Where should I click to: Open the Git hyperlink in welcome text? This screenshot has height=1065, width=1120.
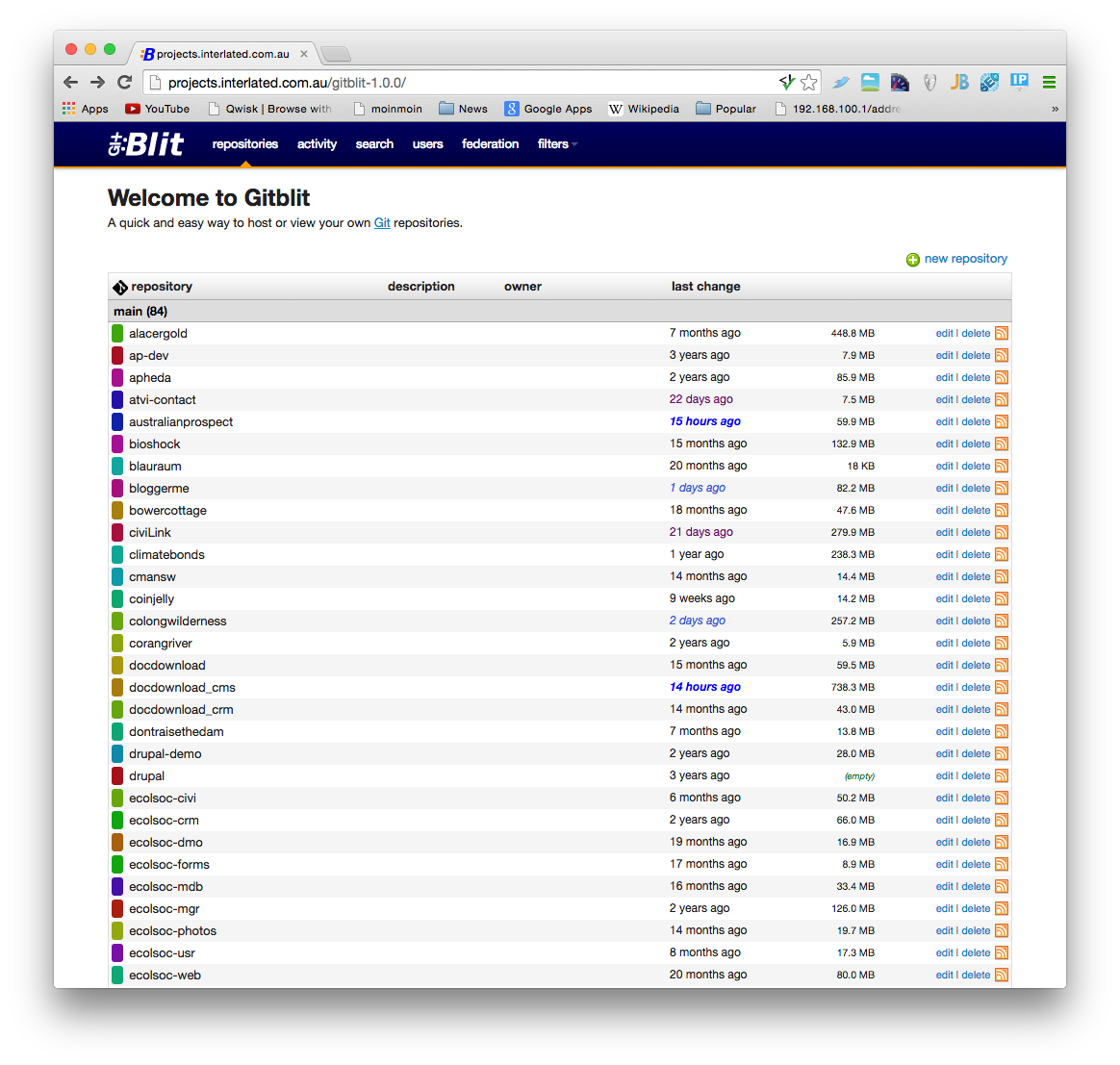[381, 222]
